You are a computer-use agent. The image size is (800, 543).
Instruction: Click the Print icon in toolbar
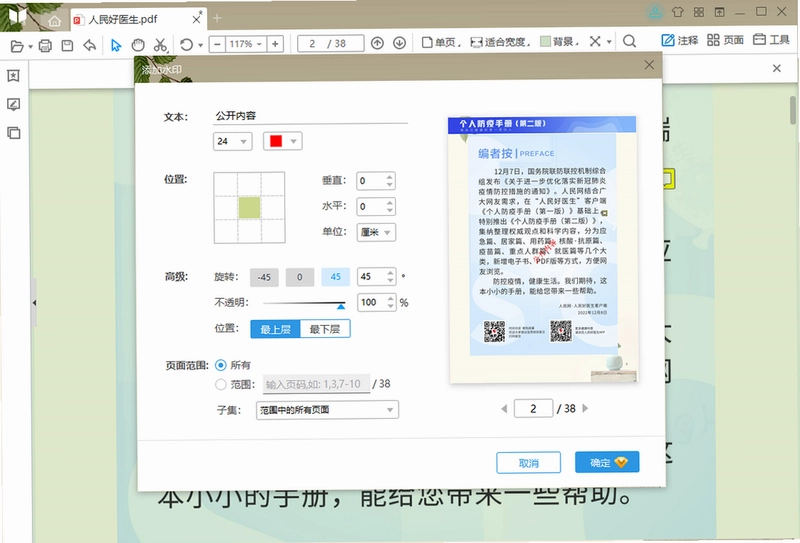pos(45,45)
